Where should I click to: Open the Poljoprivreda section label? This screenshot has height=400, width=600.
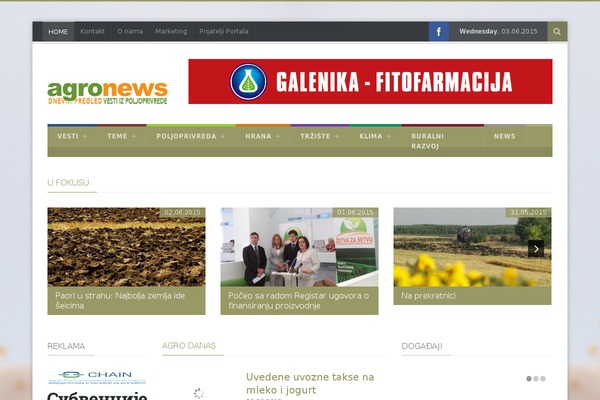(x=186, y=136)
